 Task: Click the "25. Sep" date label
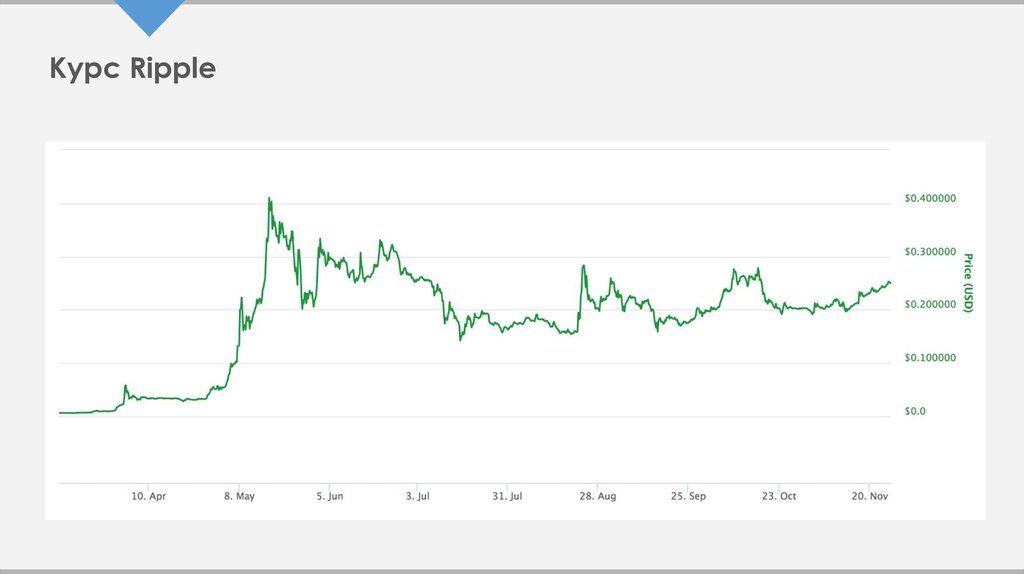(688, 495)
